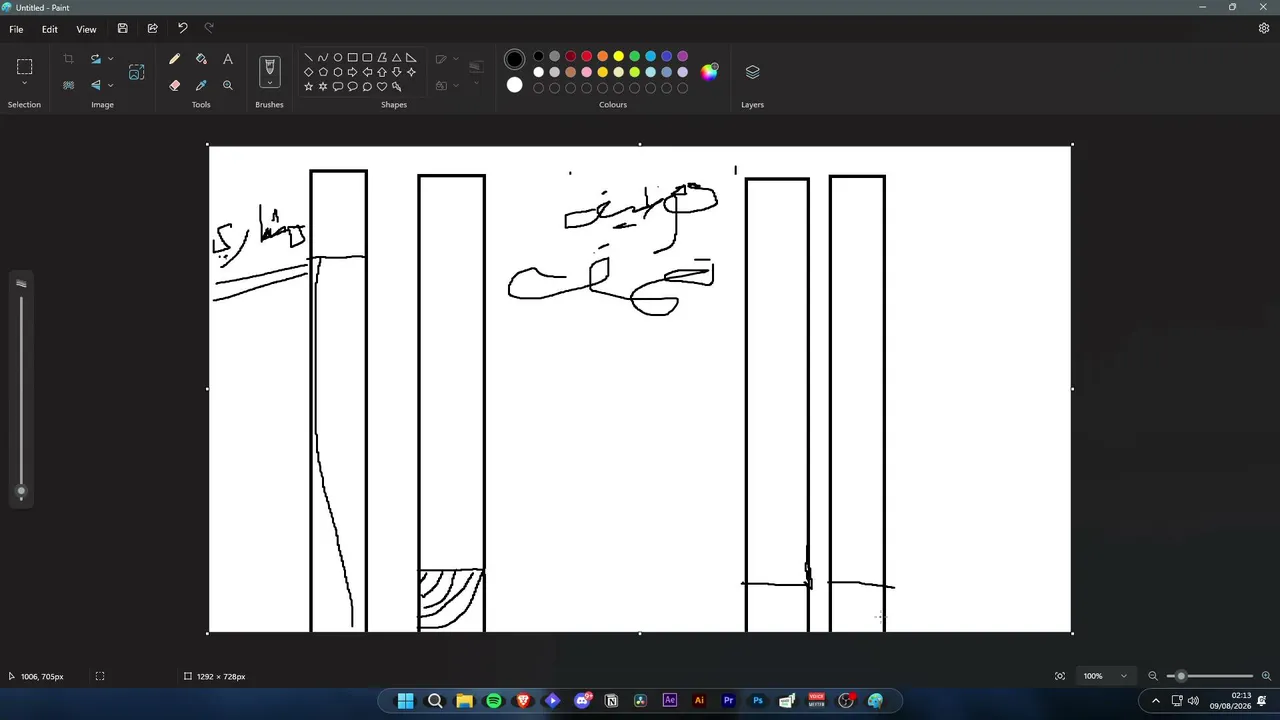Pick the purple colour swatch
Viewport: 1280px width, 720px height.
pos(682,56)
